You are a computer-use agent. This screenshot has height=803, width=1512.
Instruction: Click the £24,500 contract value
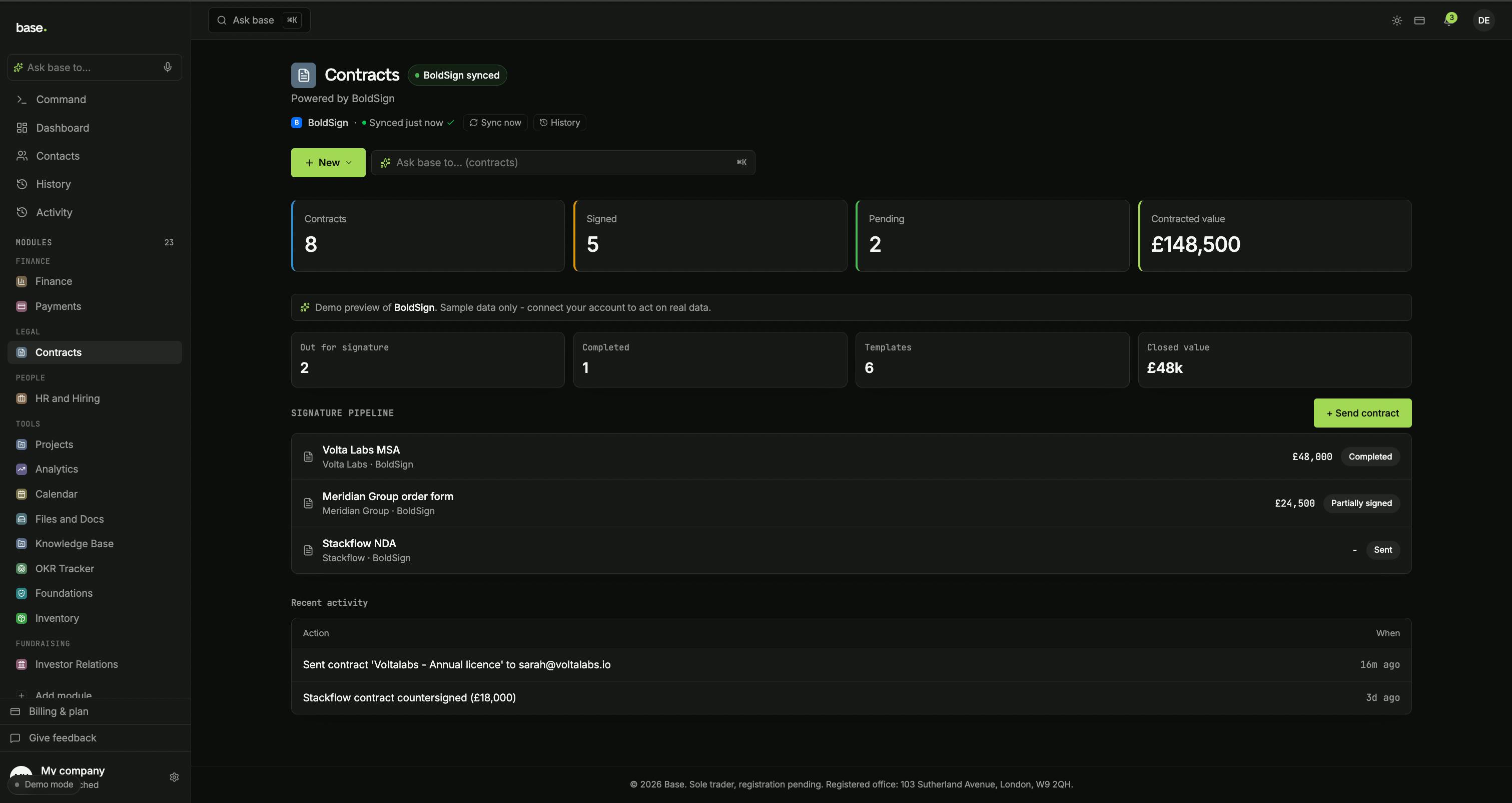[x=1295, y=504]
